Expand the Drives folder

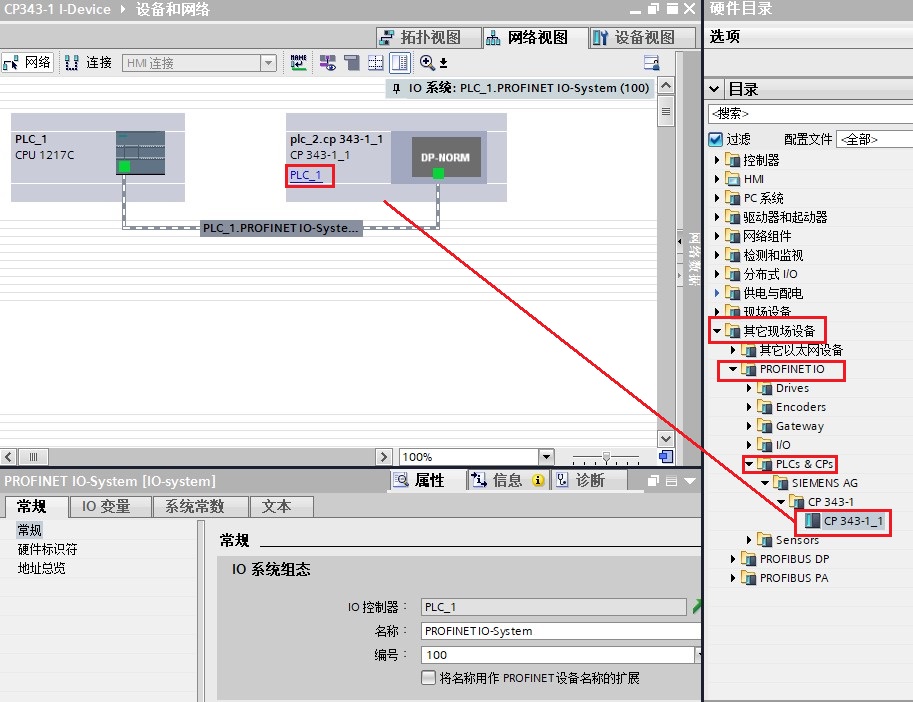[x=749, y=388]
